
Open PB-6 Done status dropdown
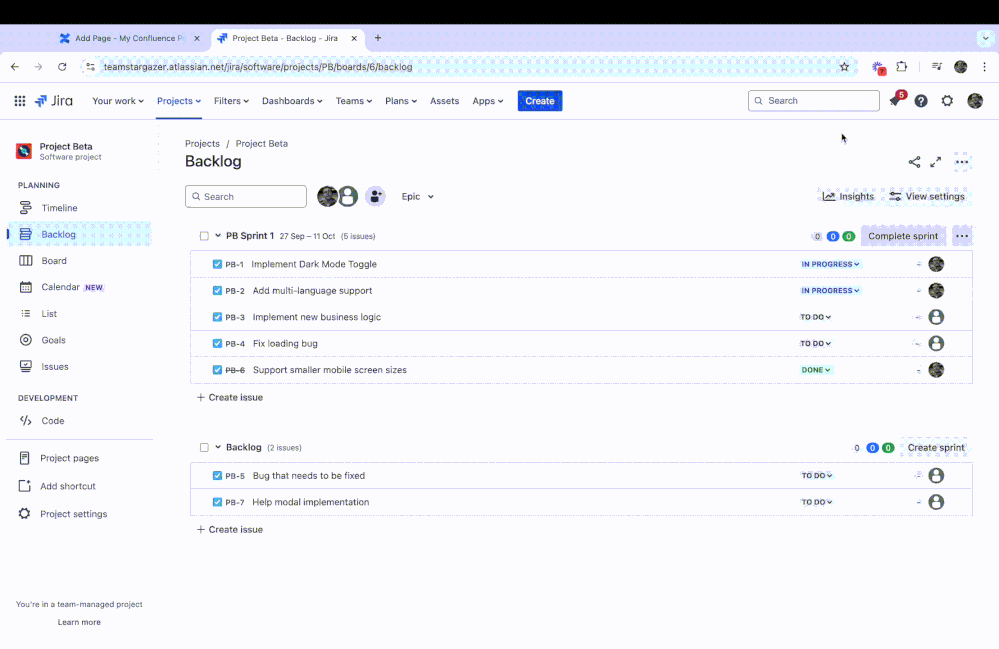816,369
